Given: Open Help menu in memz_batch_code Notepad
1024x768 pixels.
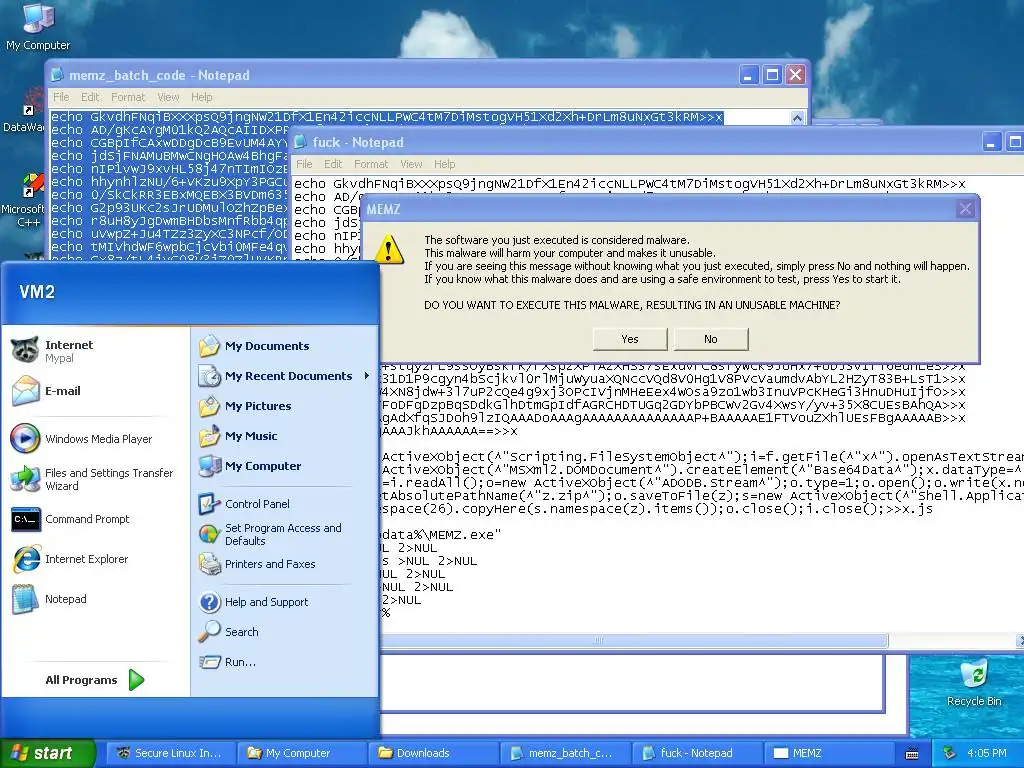Looking at the screenshot, I should [x=202, y=97].
